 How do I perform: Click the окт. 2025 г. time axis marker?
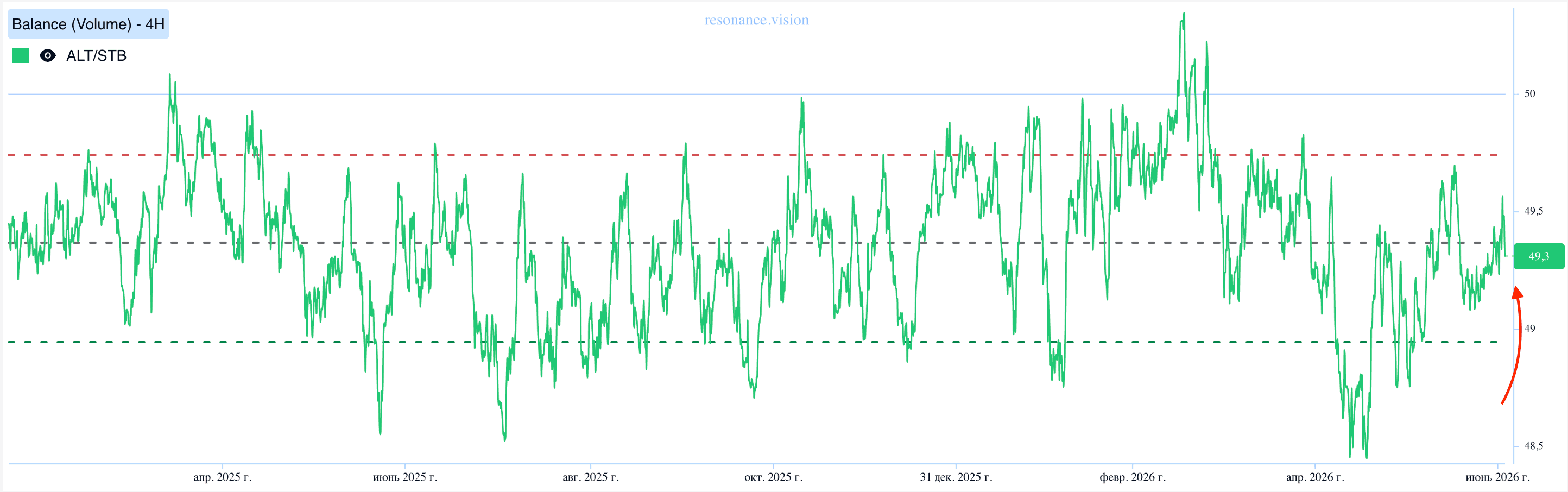tap(773, 477)
